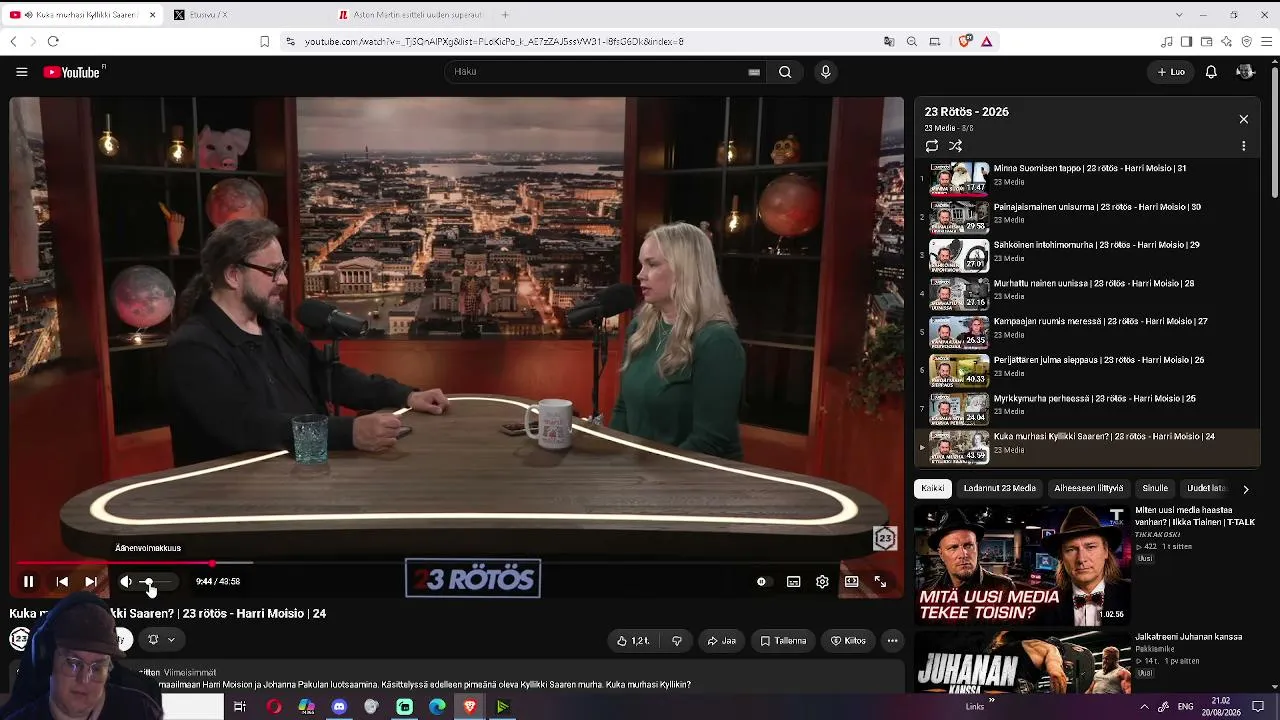Show hidden system tray icons

click(1144, 707)
